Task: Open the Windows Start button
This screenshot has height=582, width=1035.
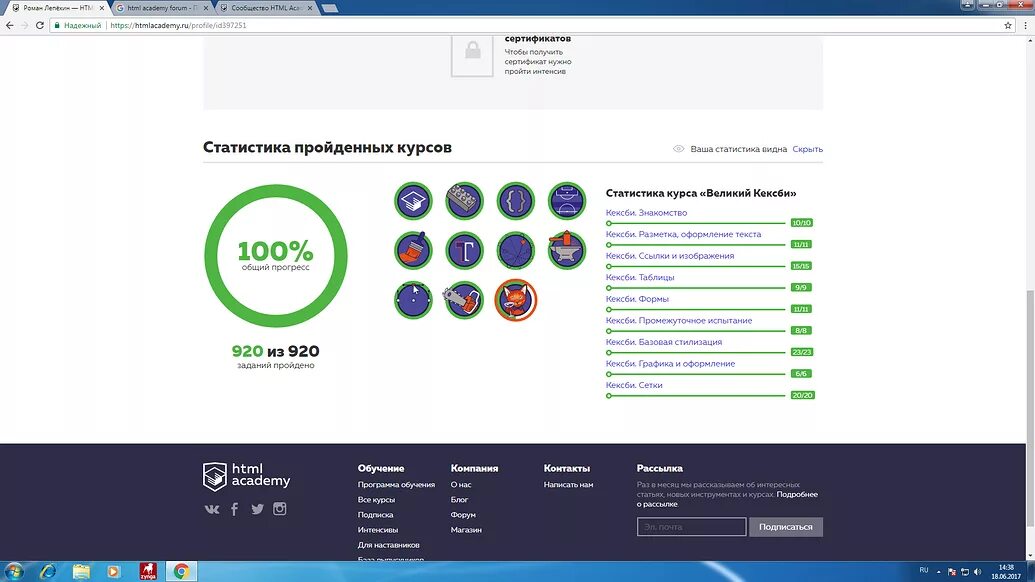Action: tap(13, 571)
